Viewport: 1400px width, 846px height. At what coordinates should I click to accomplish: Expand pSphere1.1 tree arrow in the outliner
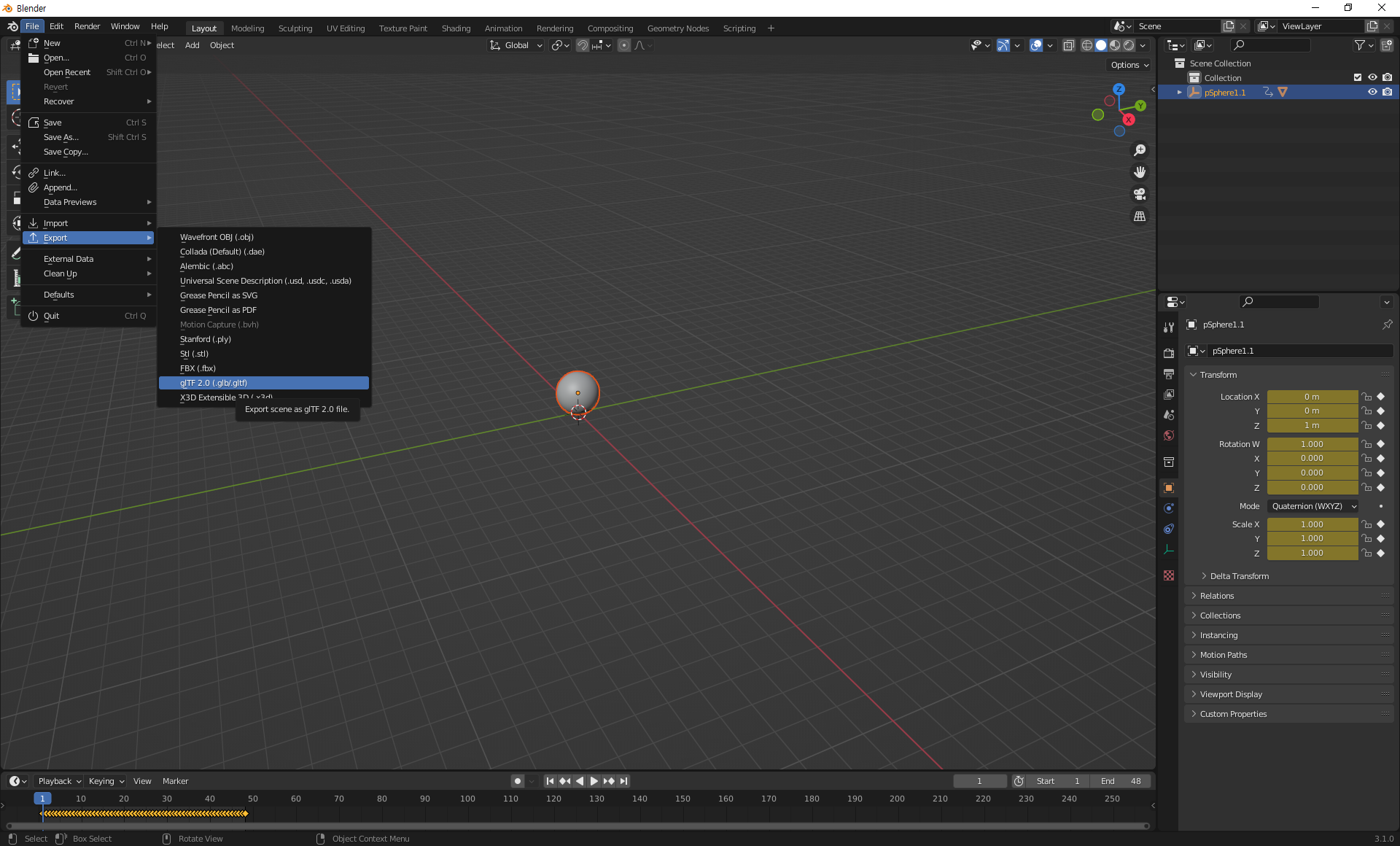[x=1180, y=93]
